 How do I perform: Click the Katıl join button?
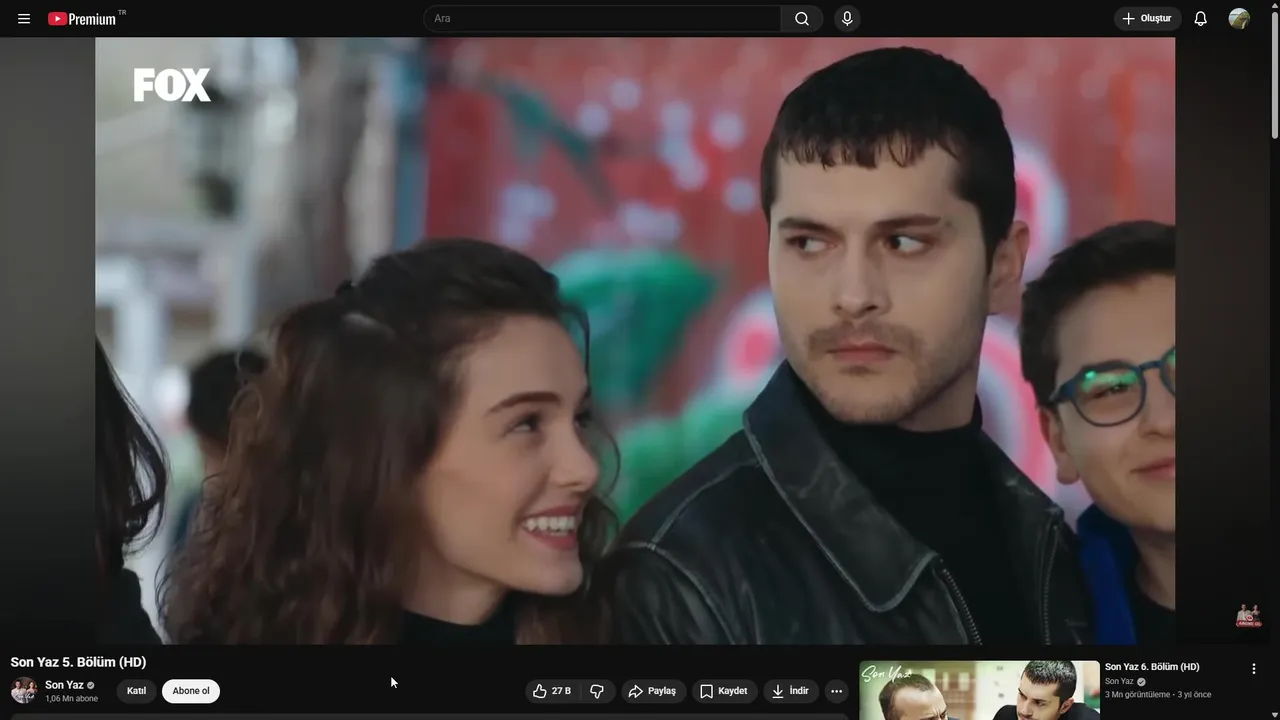[x=136, y=691]
